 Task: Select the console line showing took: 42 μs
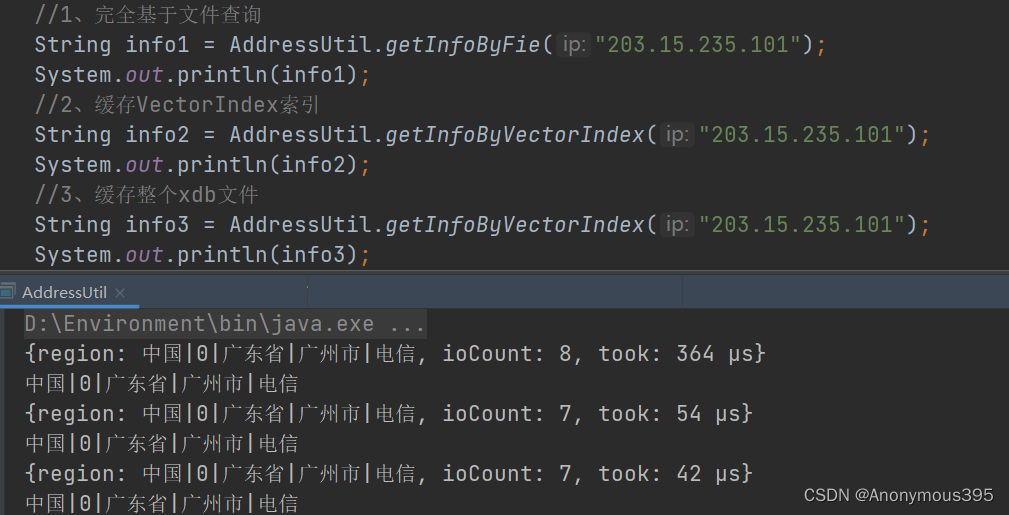coord(389,474)
